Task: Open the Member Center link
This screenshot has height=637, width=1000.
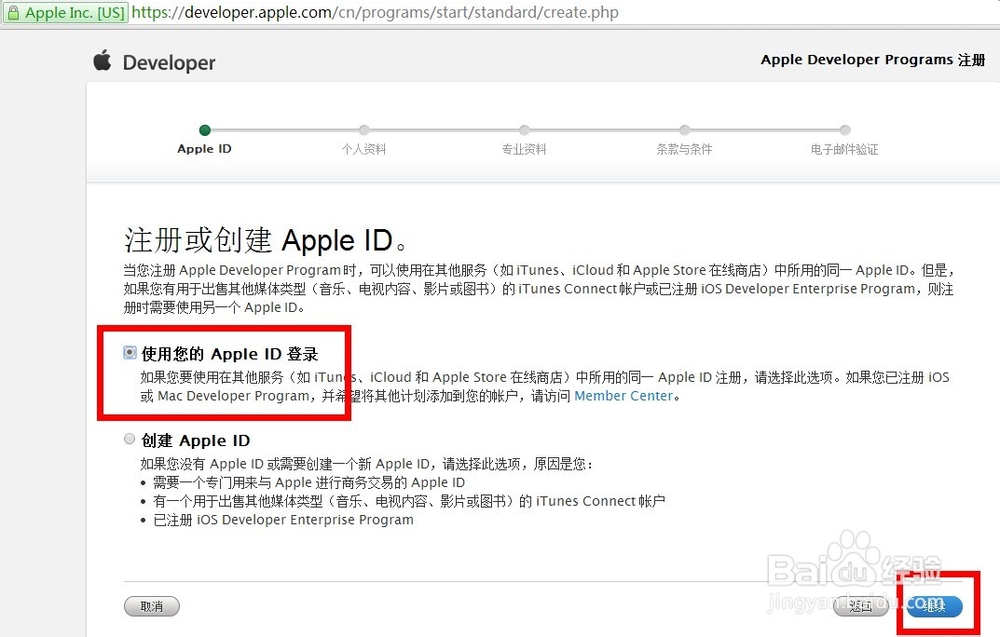Action: pyautogui.click(x=623, y=395)
